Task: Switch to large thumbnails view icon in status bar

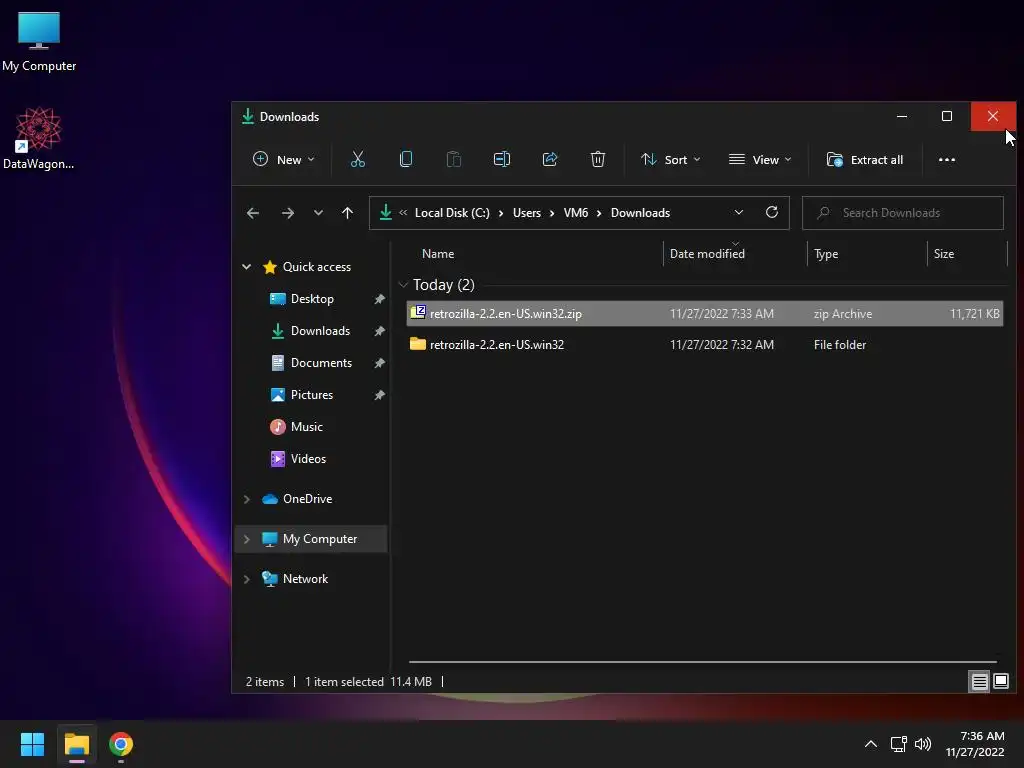Action: point(1001,682)
